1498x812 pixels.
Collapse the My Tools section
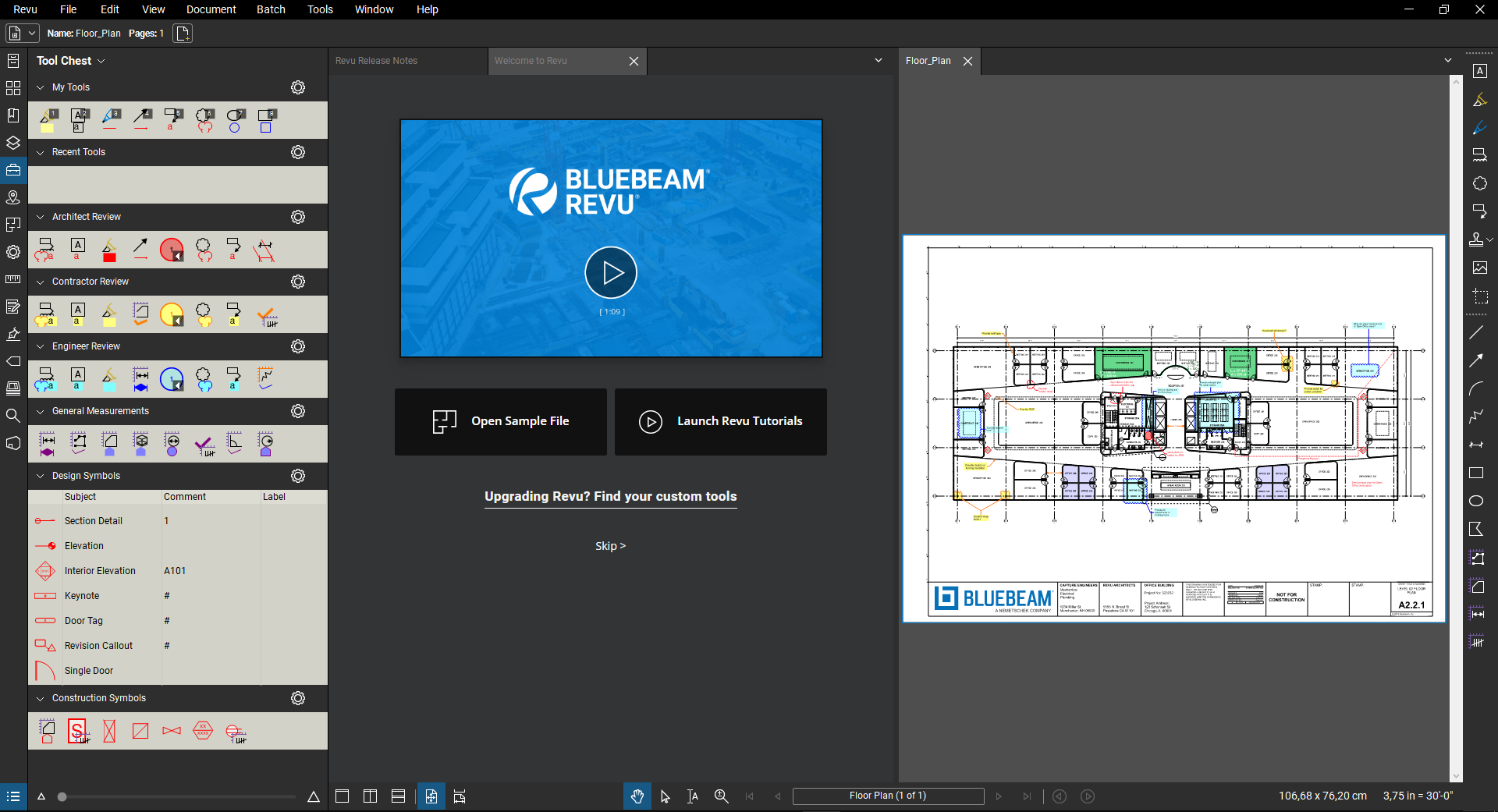(x=41, y=87)
